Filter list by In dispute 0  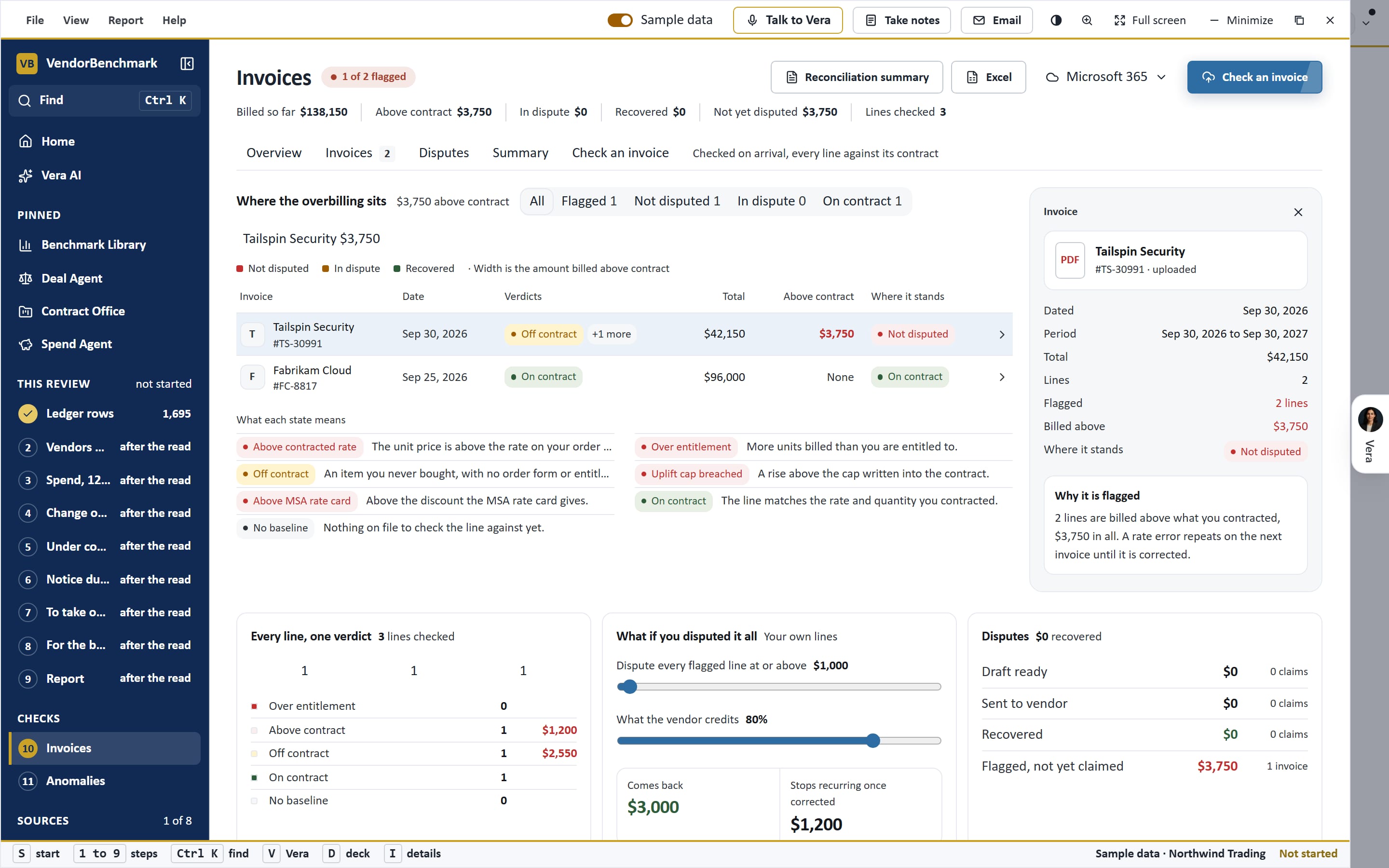771,201
